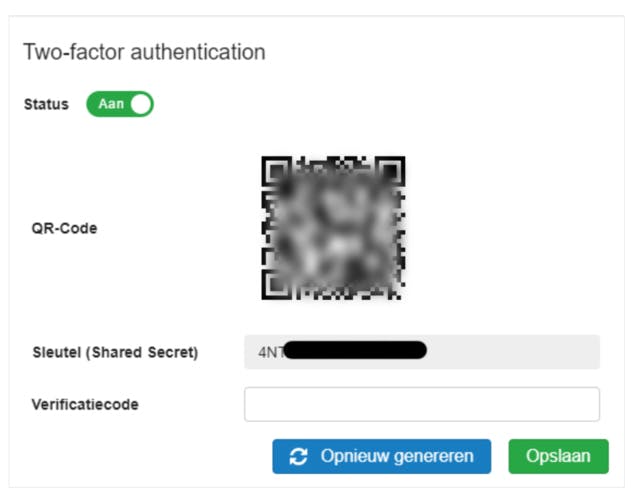640x500 pixels.
Task: Click the QR code's bottom-left finder square
Action: pos(276,284)
